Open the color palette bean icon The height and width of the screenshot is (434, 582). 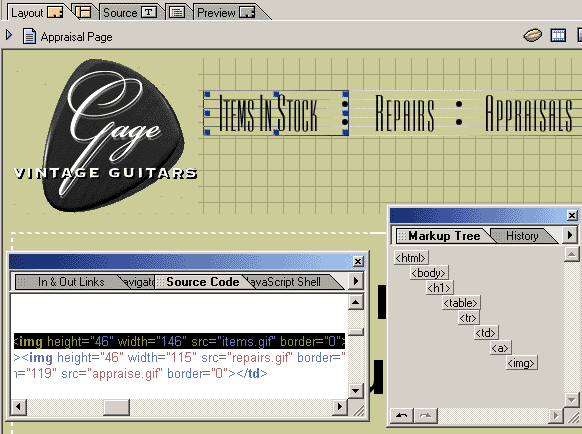pos(533,36)
